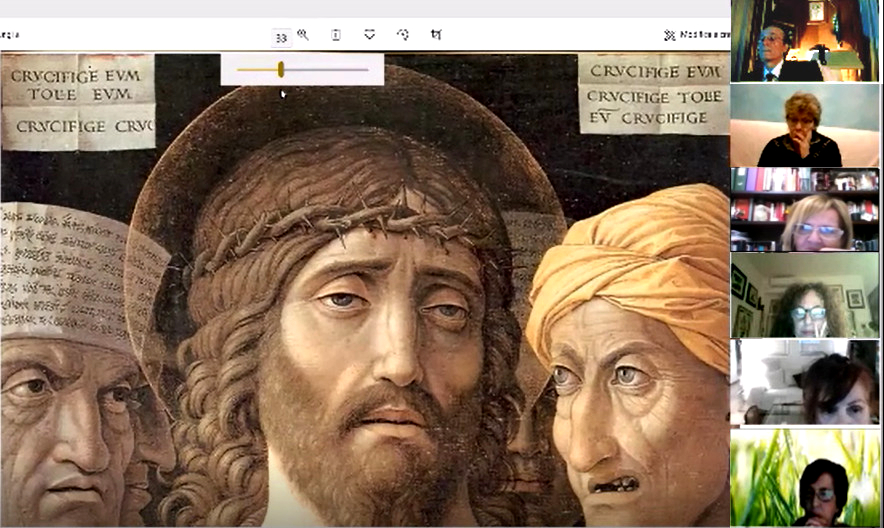The height and width of the screenshot is (528, 884).
Task: Click the zoom magnifier icon in toolbar
Action: tap(303, 35)
